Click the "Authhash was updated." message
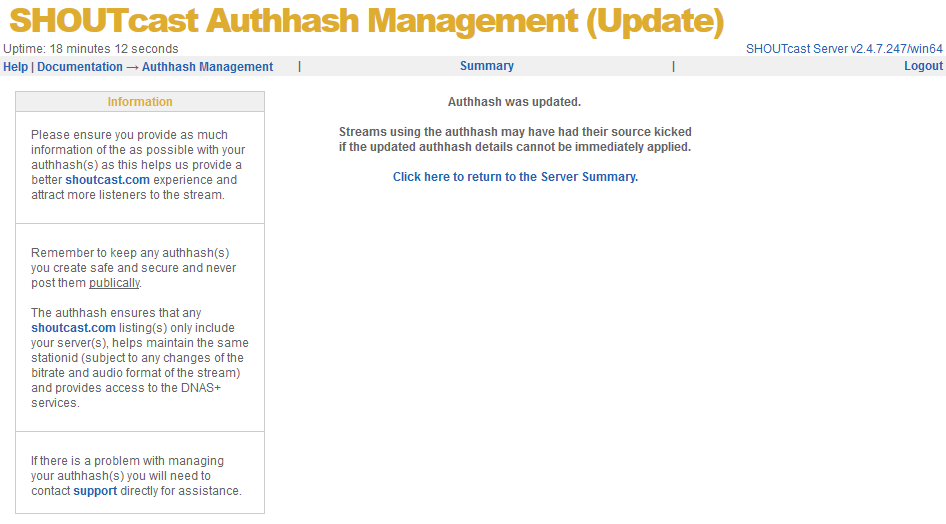Screen dimensions: 946x524 coord(514,102)
